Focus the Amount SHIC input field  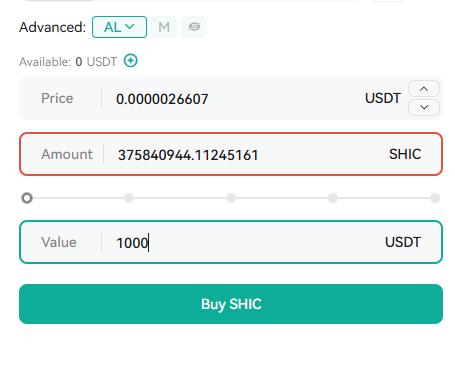pos(231,154)
